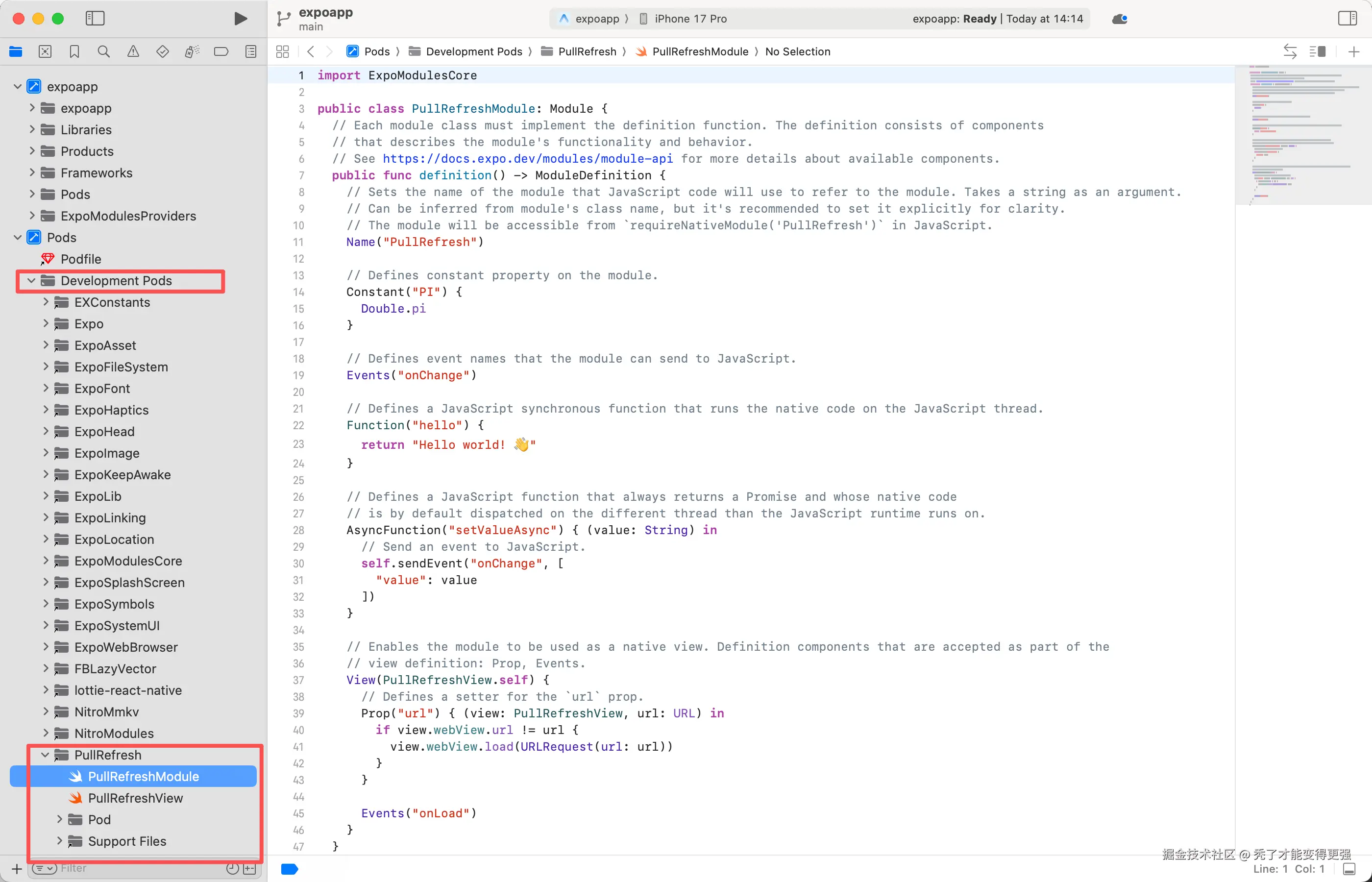Toggle the bottom debug area
Viewport: 1372px width, 882px height.
(1349, 869)
